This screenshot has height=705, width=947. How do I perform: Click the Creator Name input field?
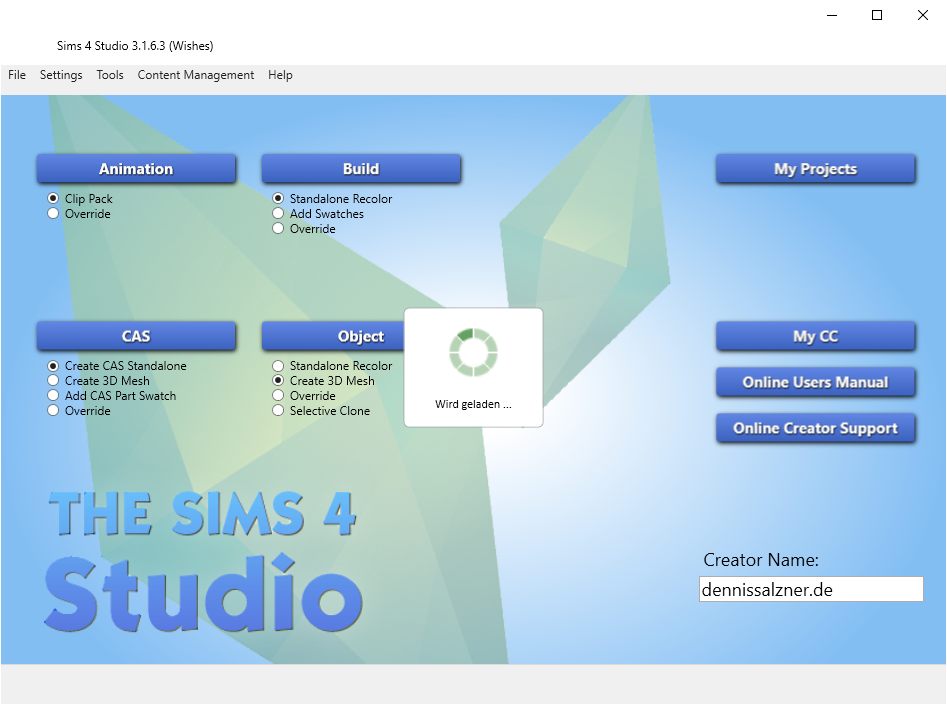pyautogui.click(x=811, y=589)
